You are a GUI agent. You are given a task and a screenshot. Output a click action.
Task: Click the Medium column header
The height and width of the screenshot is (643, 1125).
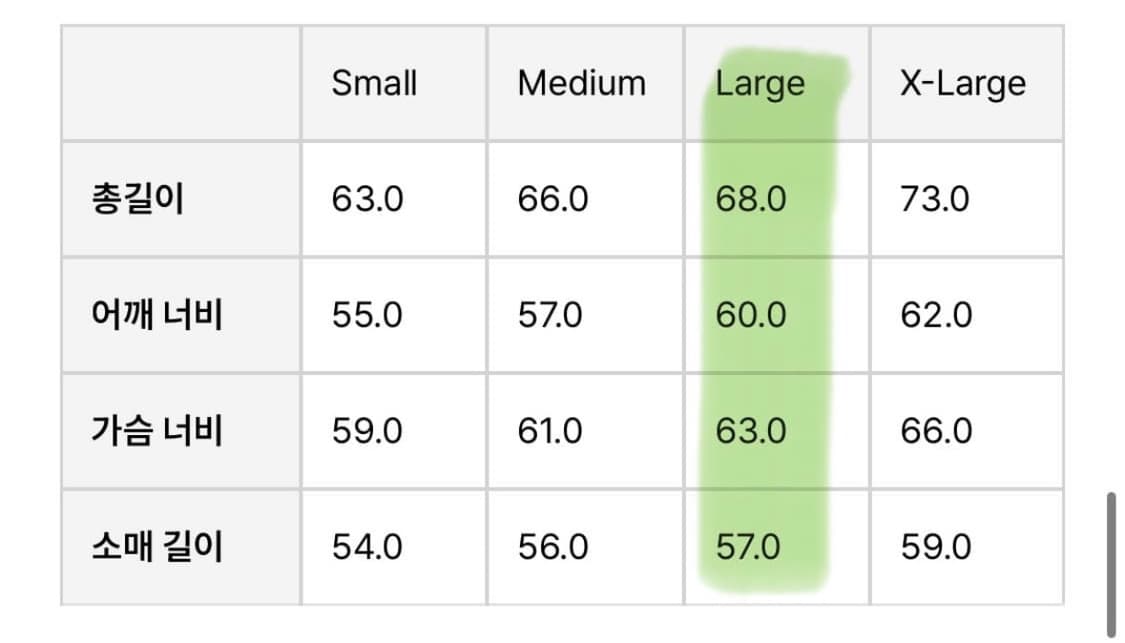click(x=581, y=83)
